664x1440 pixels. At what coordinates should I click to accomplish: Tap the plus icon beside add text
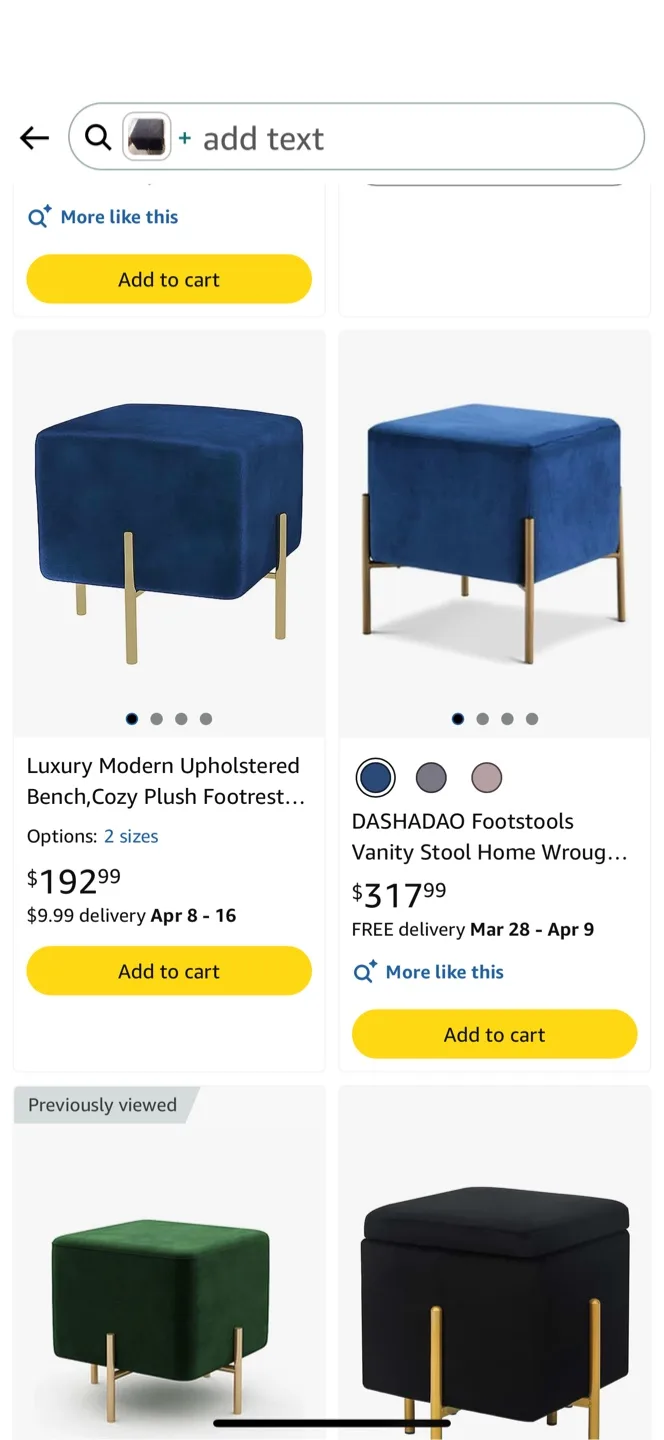click(184, 138)
